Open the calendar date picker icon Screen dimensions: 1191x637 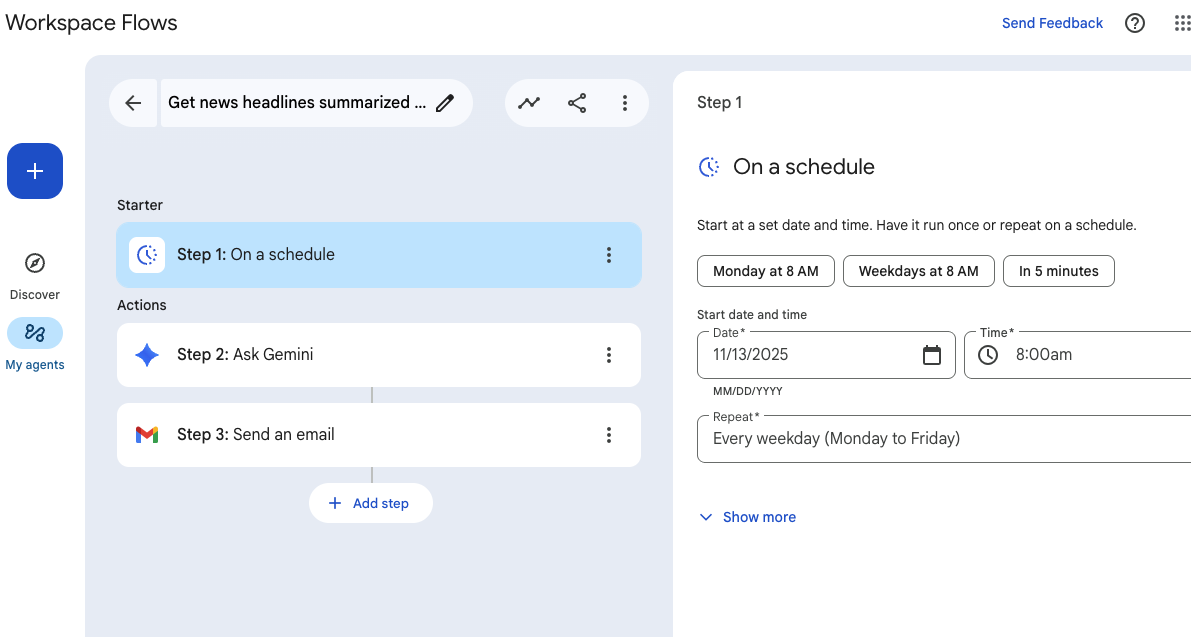pyautogui.click(x=932, y=355)
